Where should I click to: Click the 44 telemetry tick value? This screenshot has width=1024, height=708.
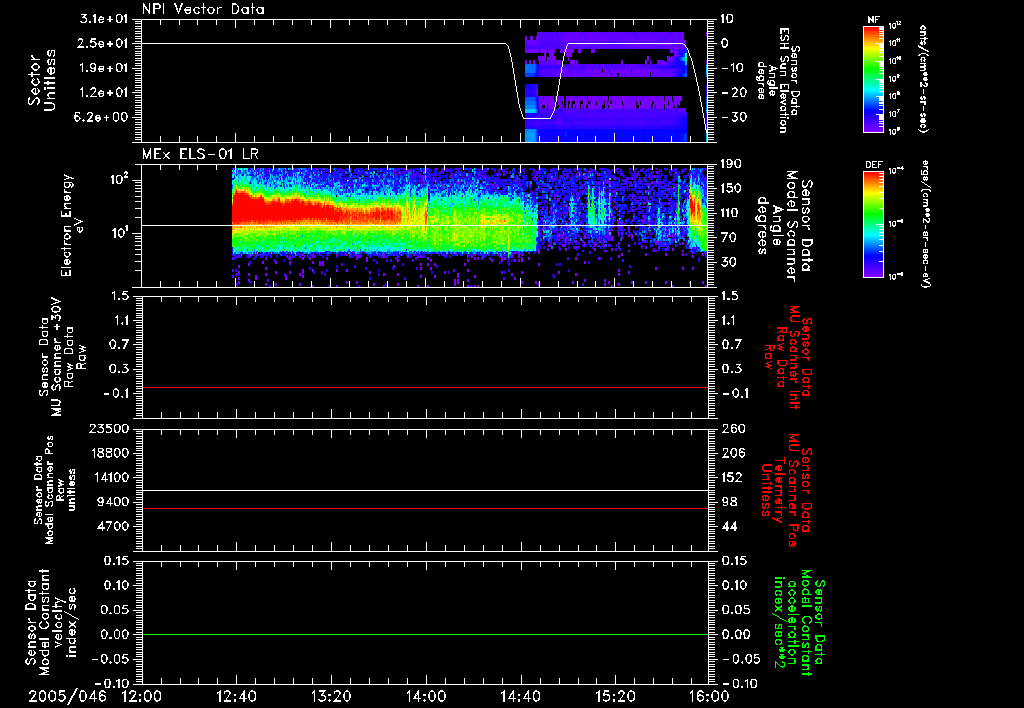click(x=729, y=526)
